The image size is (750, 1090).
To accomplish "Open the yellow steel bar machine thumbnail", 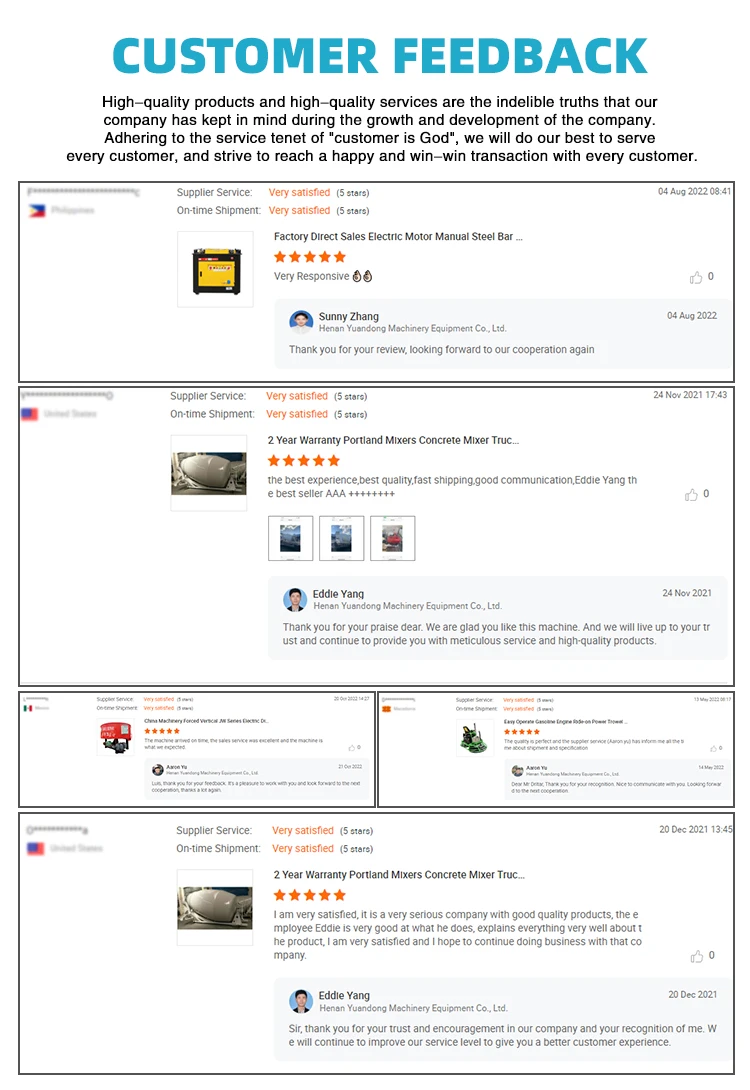I will point(216,270).
